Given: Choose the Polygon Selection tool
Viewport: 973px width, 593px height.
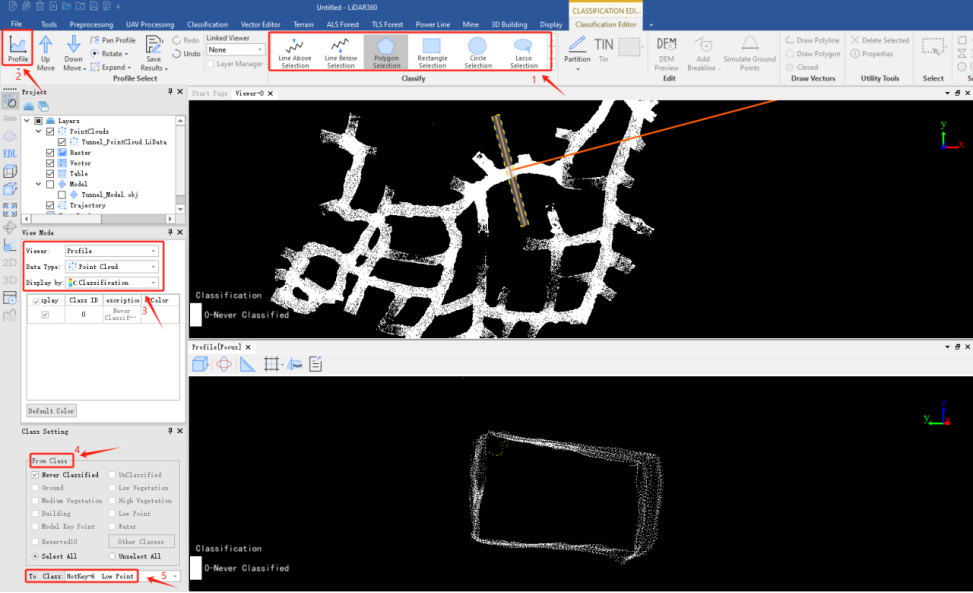Looking at the screenshot, I should pos(386,52).
